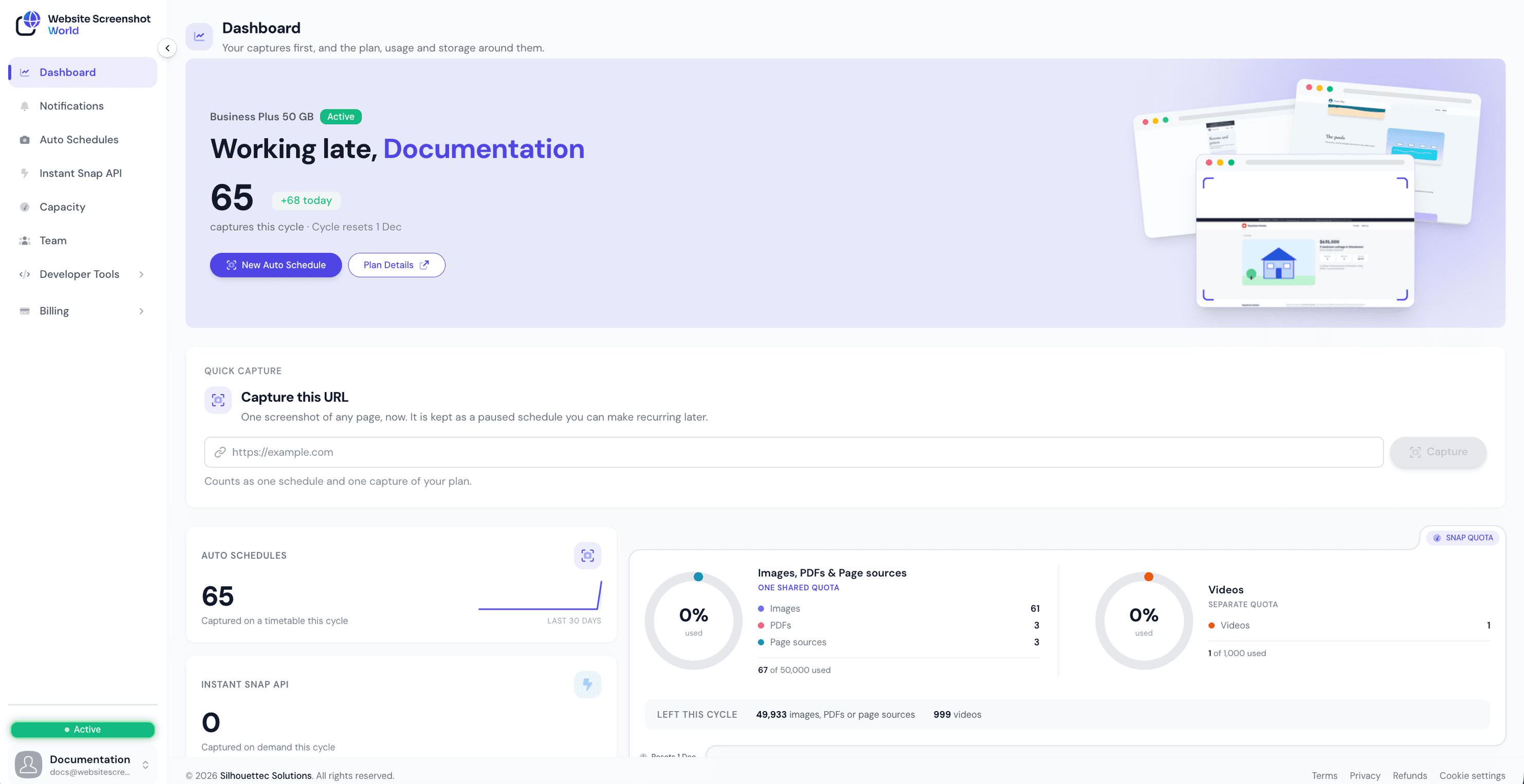Click the Notifications bell icon
This screenshot has height=784, width=1524.
tap(25, 106)
